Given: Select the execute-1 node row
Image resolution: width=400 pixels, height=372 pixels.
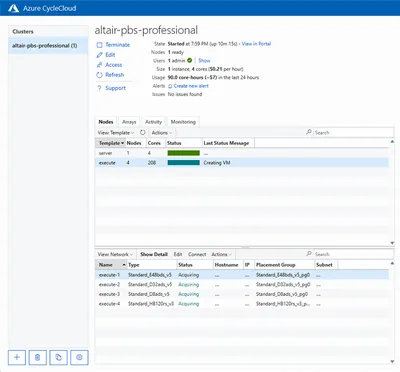Looking at the screenshot, I should tap(242, 275).
